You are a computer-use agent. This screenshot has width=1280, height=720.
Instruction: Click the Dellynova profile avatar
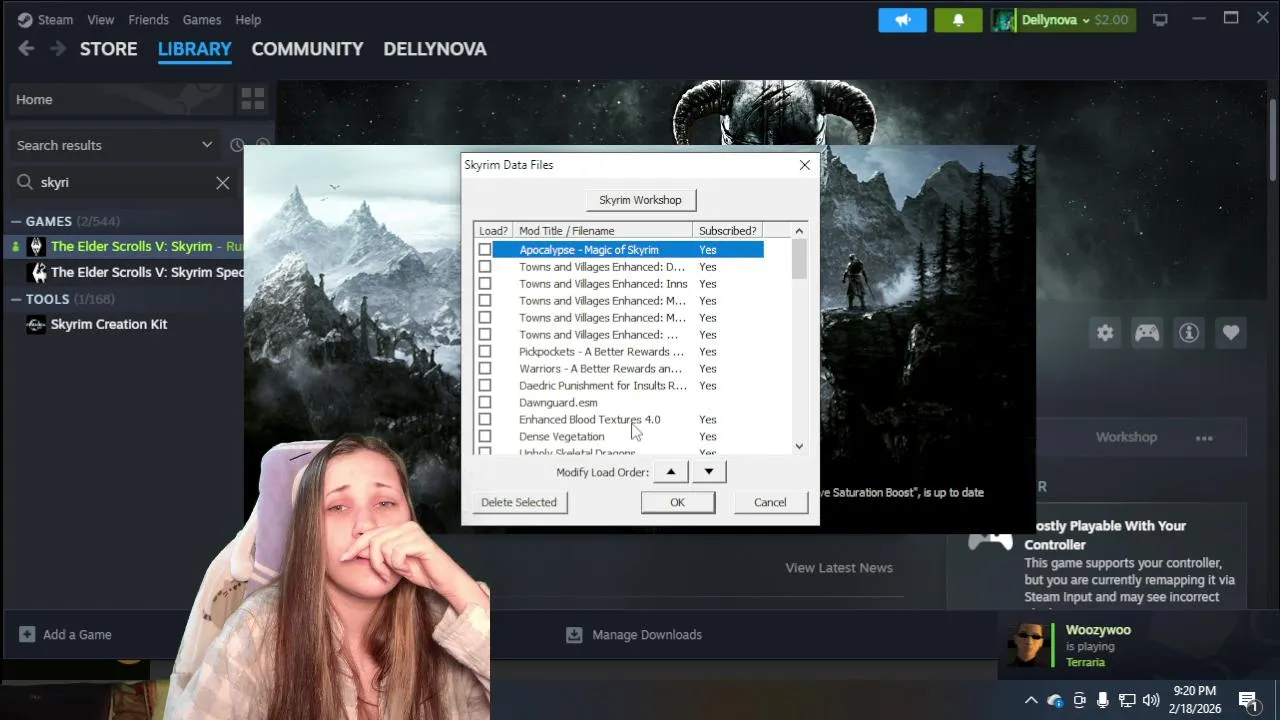coord(1004,19)
